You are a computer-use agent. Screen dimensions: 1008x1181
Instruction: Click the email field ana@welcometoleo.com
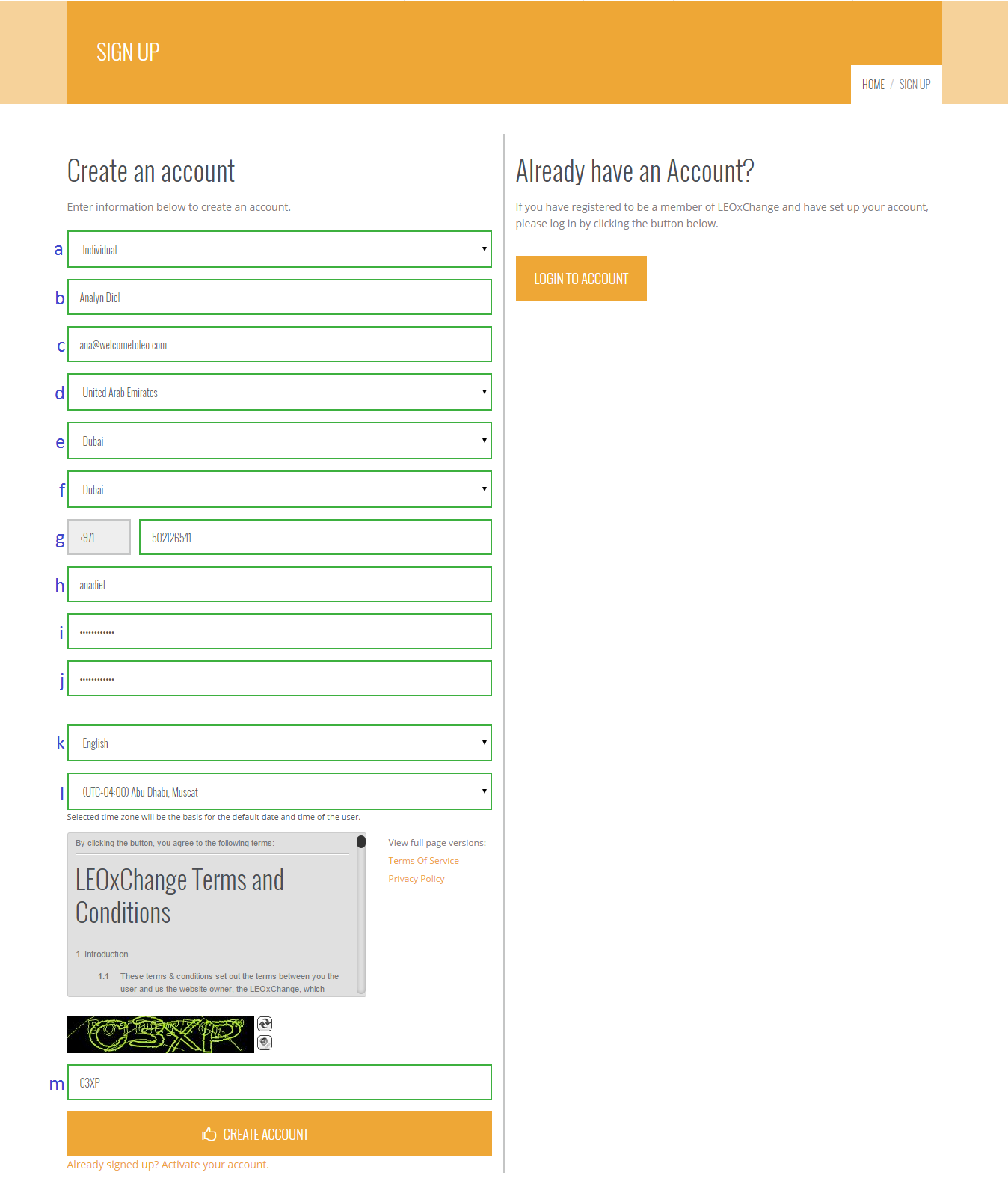point(280,344)
